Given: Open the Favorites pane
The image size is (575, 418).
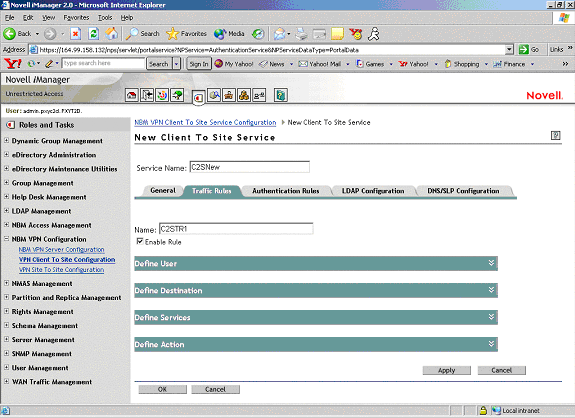Looking at the screenshot, I should pyautogui.click(x=186, y=34).
